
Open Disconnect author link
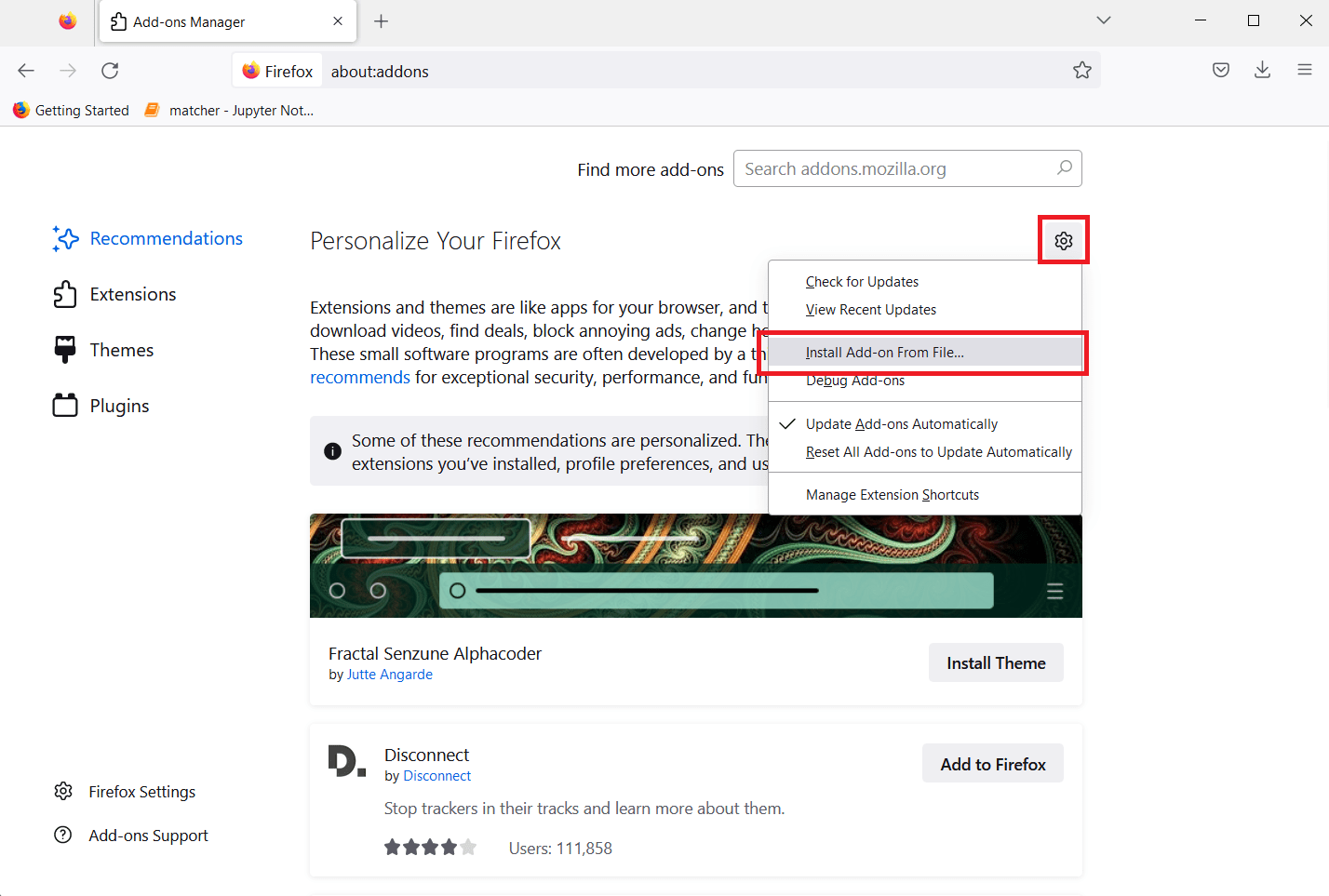(436, 776)
